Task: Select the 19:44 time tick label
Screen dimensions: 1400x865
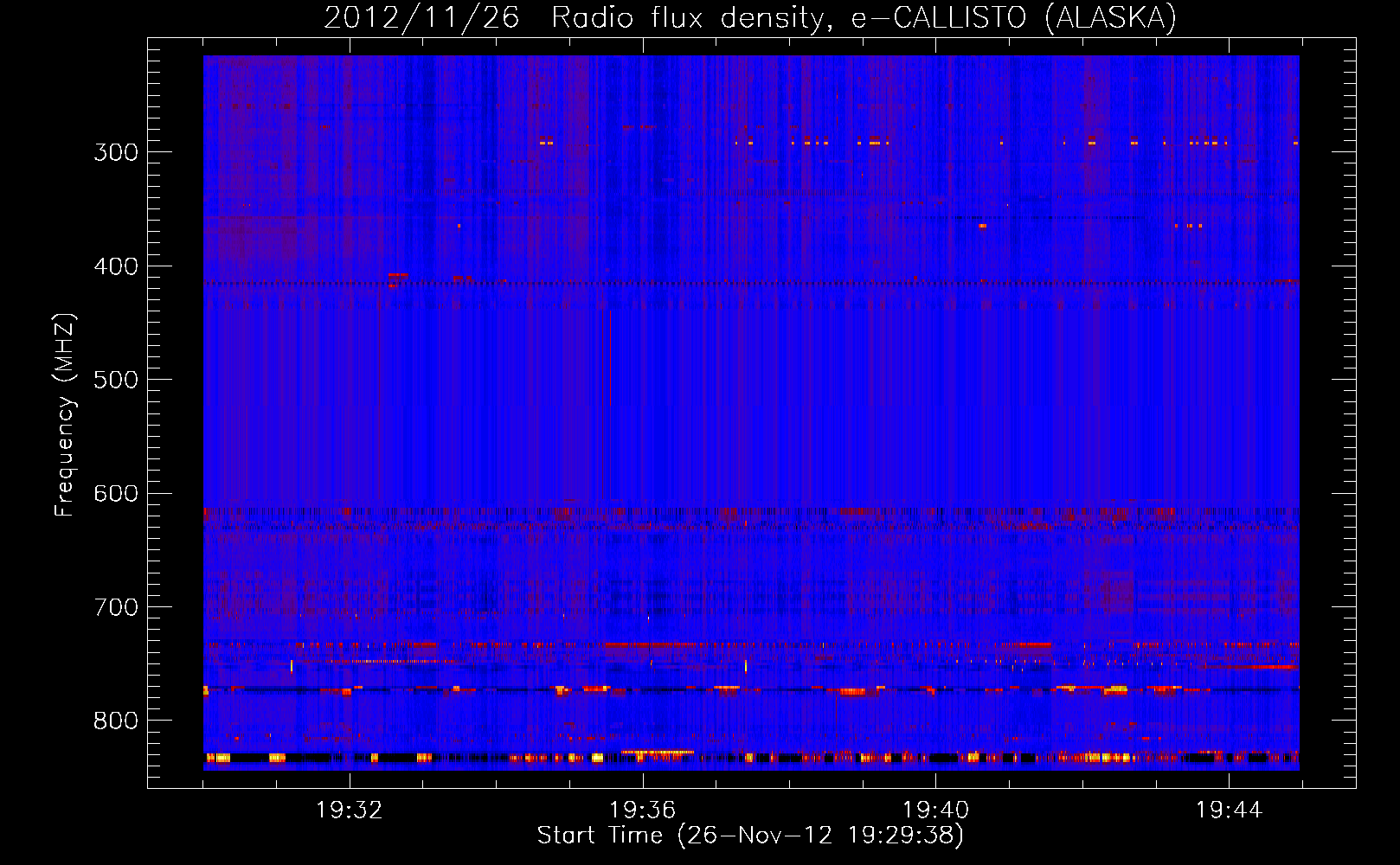Action: pyautogui.click(x=1230, y=811)
